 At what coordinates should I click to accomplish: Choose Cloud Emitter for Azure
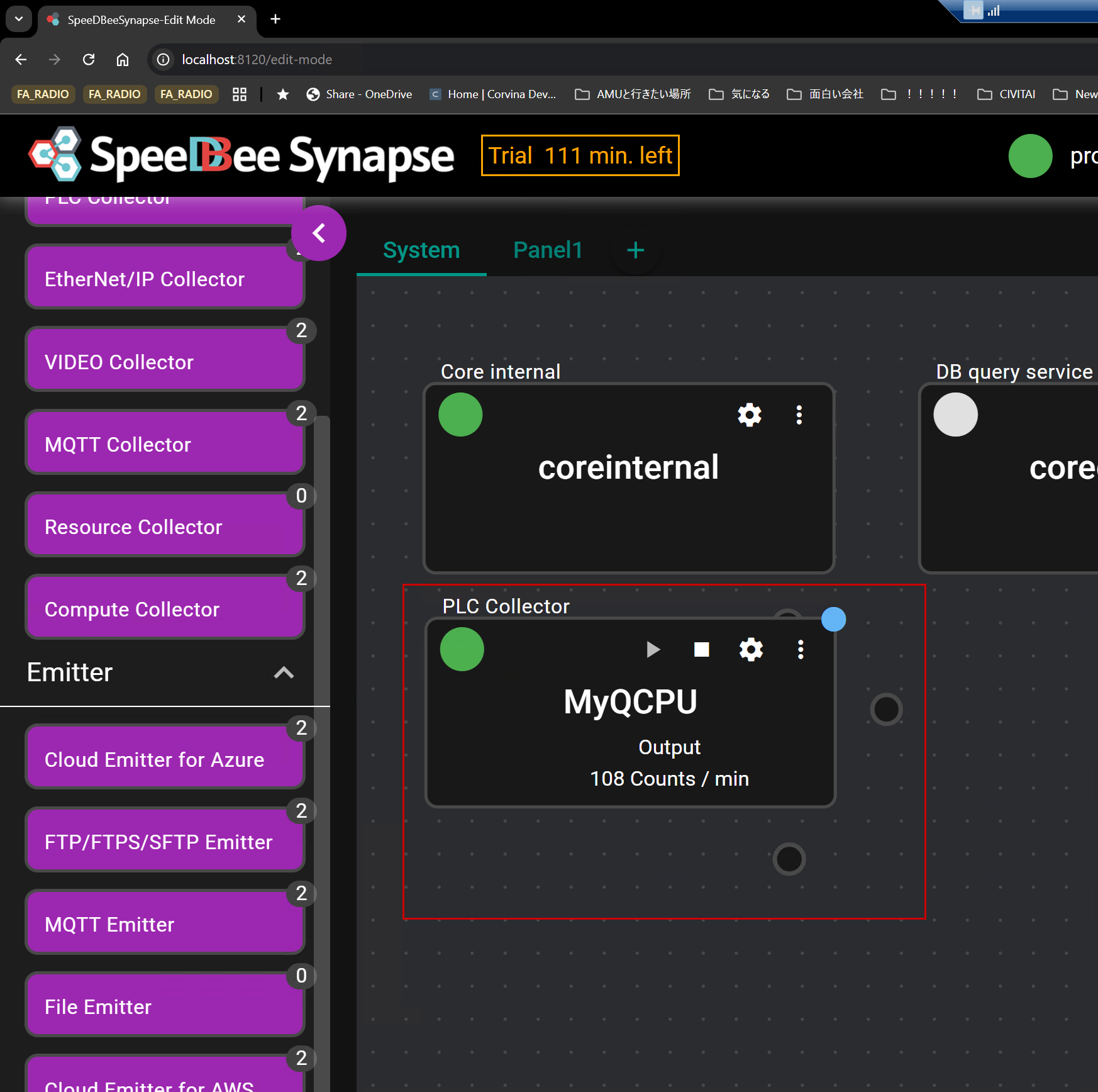165,760
